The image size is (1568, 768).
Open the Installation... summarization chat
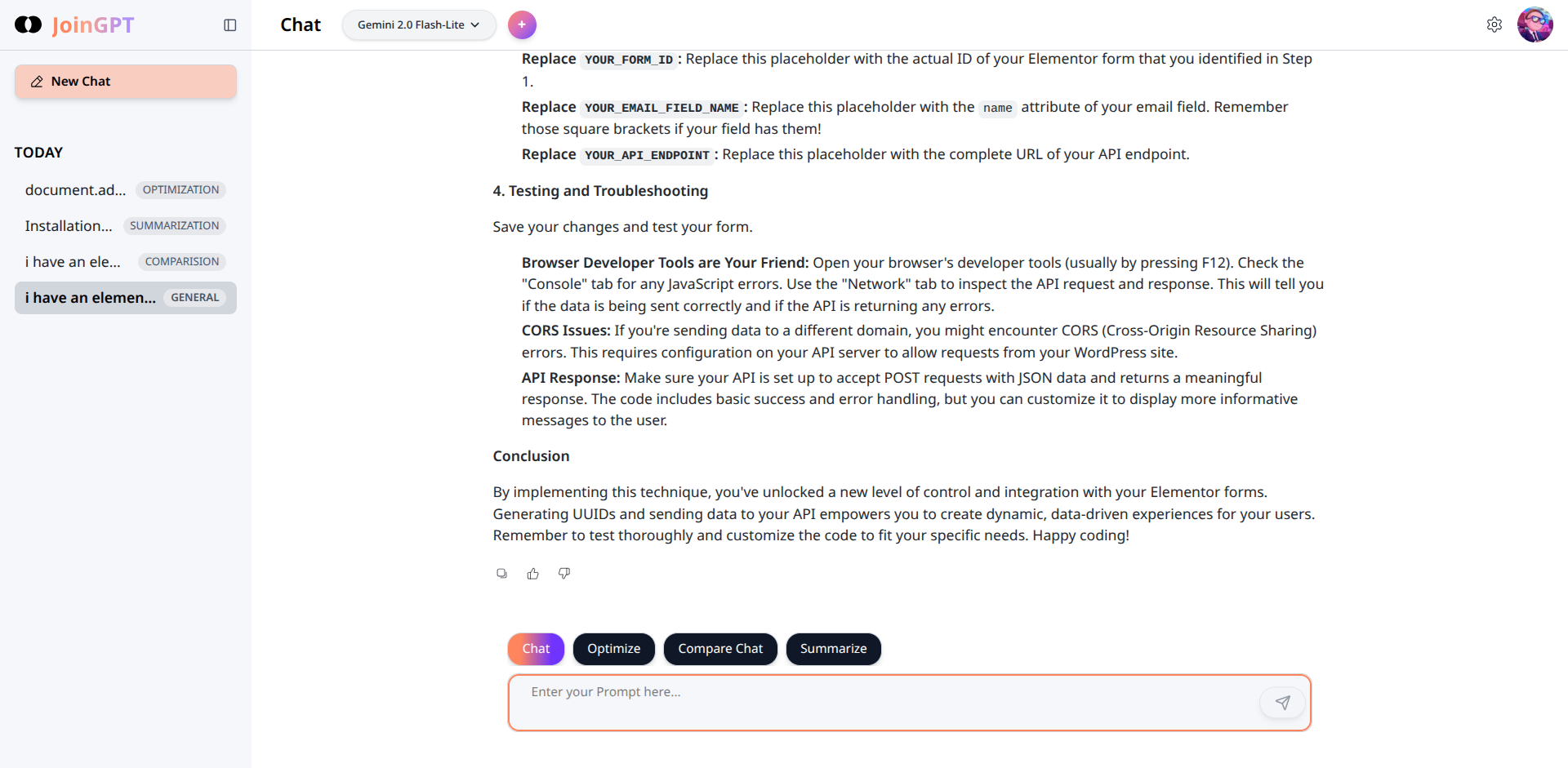[69, 226]
